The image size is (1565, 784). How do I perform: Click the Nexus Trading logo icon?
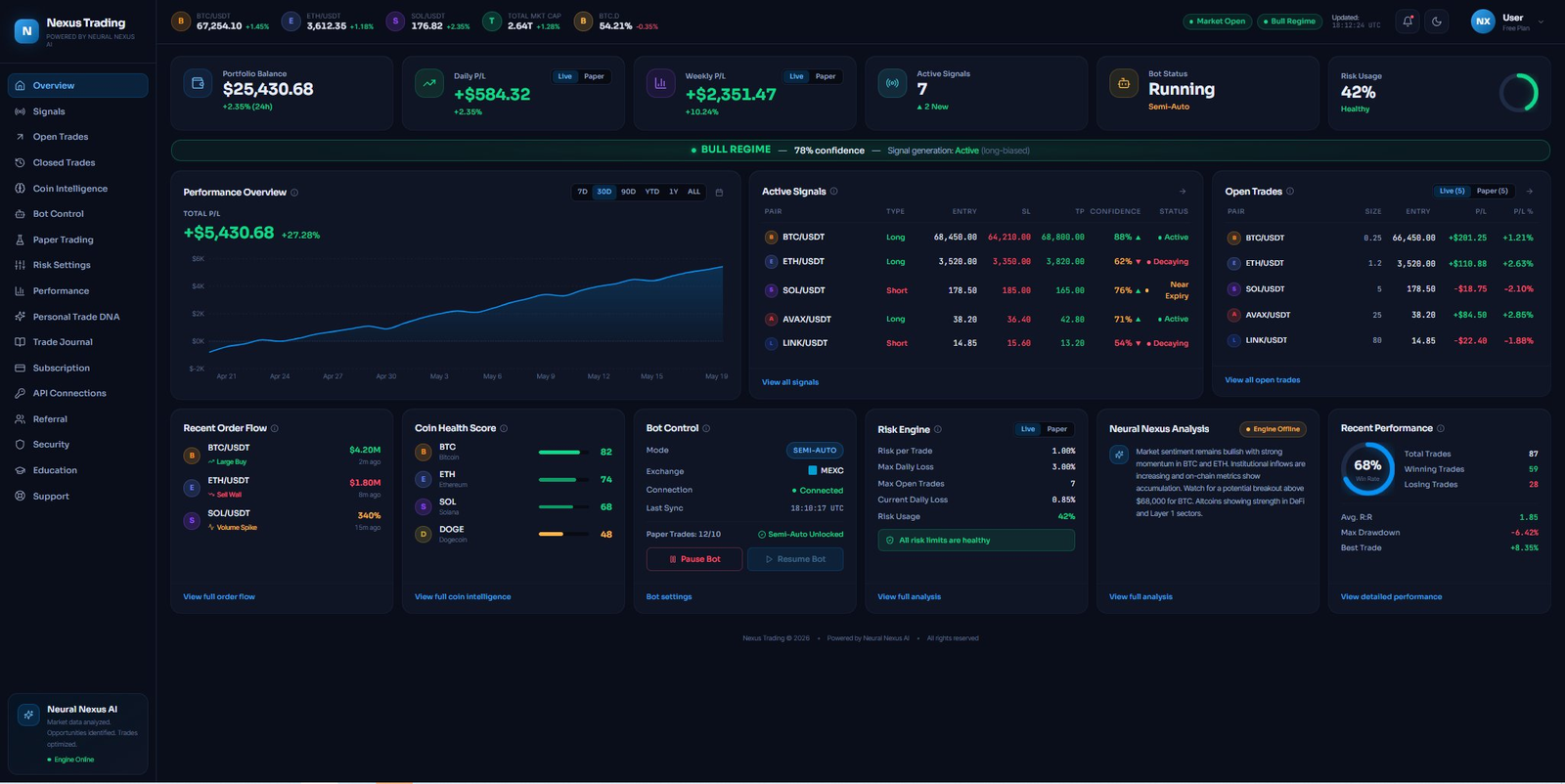coord(26,30)
